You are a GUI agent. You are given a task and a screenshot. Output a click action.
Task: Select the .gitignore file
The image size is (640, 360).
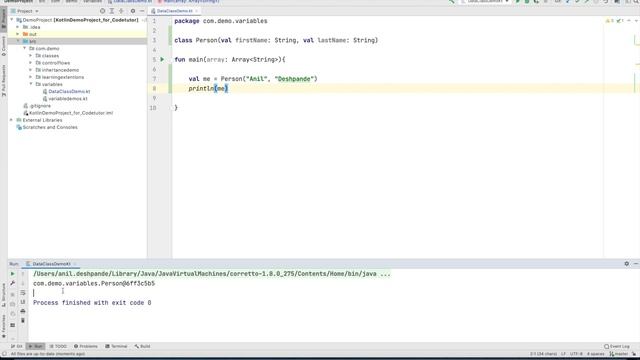point(40,106)
